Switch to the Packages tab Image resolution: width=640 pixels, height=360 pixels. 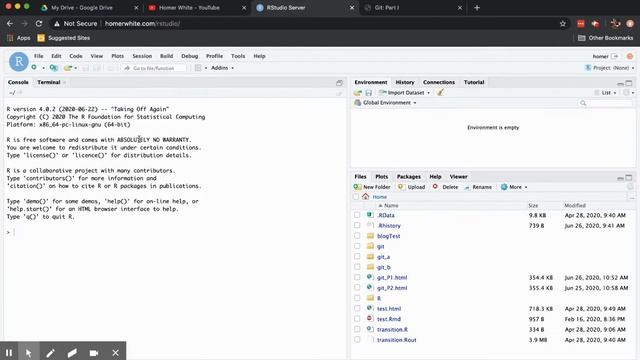pos(409,177)
